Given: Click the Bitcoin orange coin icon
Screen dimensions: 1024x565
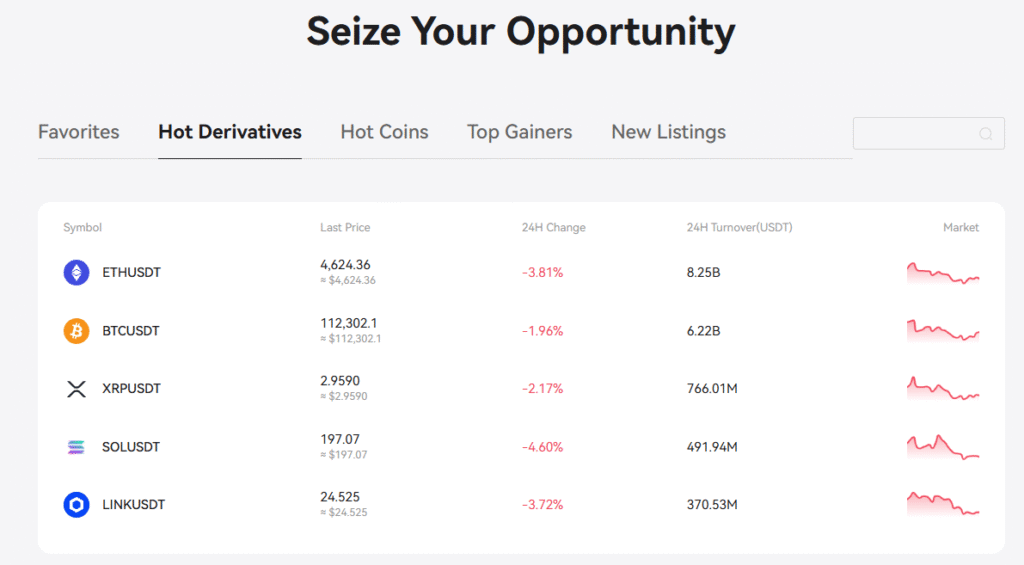Looking at the screenshot, I should point(76,331).
